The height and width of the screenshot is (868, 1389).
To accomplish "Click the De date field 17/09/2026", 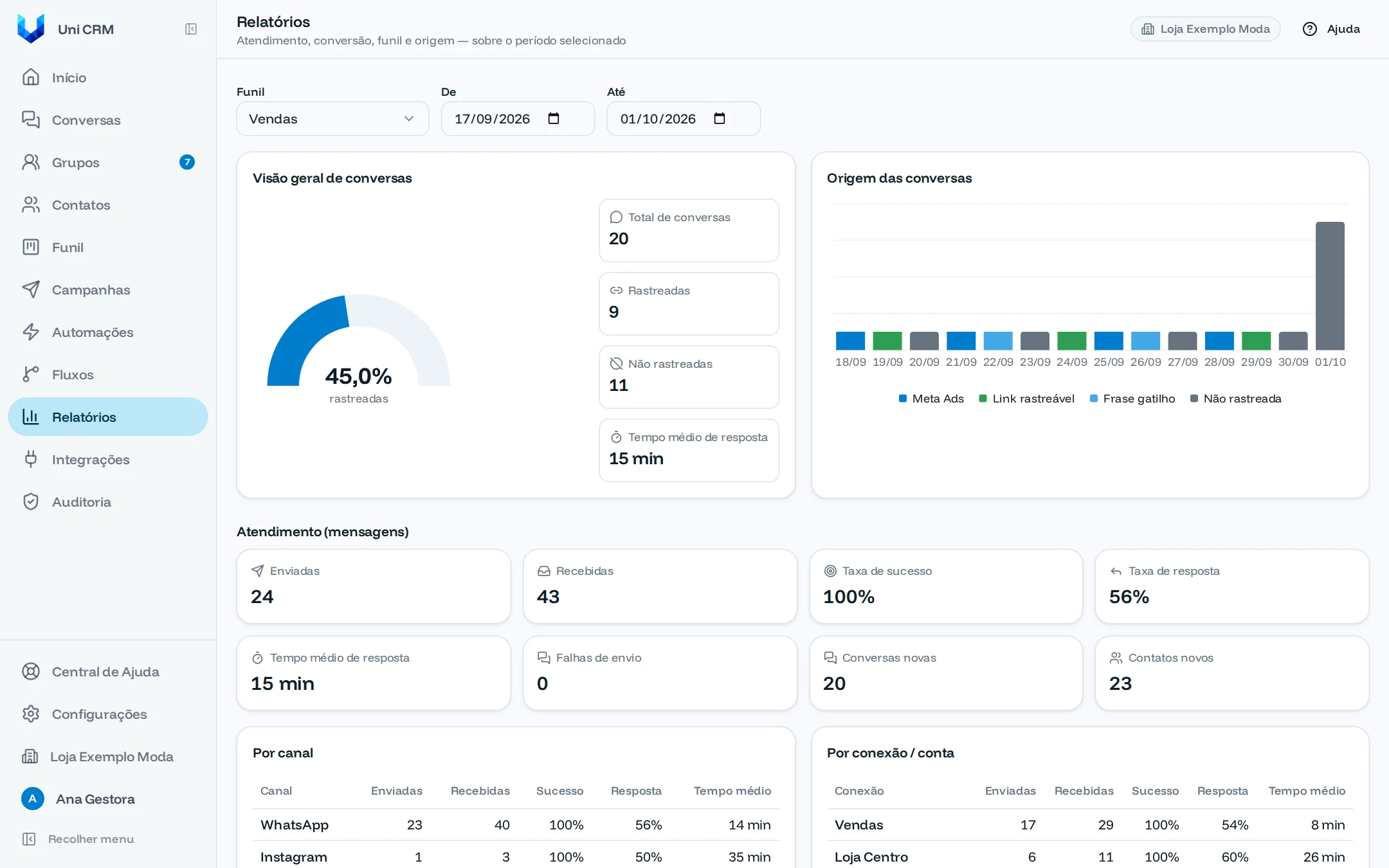I will click(x=518, y=118).
